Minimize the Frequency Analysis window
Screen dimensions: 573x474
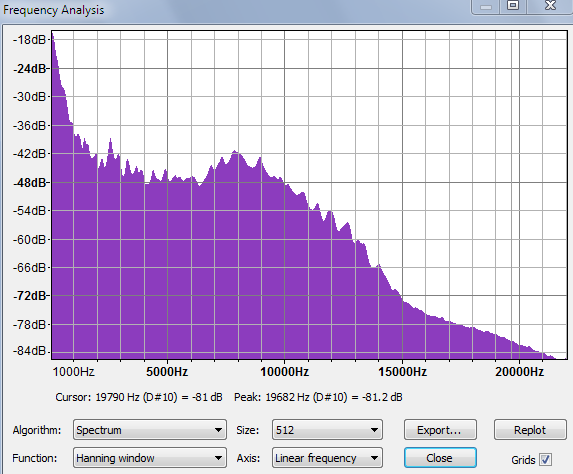(486, 6)
